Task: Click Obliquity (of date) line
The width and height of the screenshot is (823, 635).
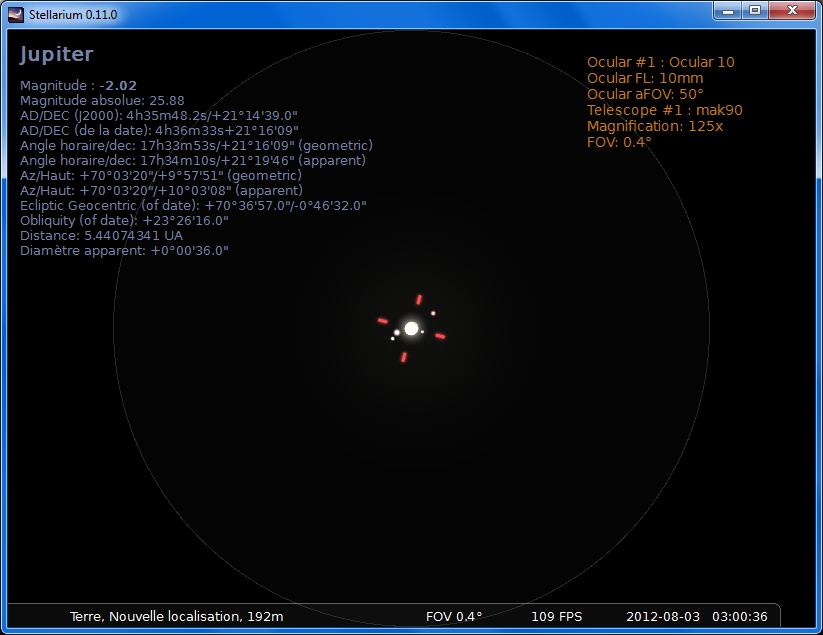Action: point(124,220)
